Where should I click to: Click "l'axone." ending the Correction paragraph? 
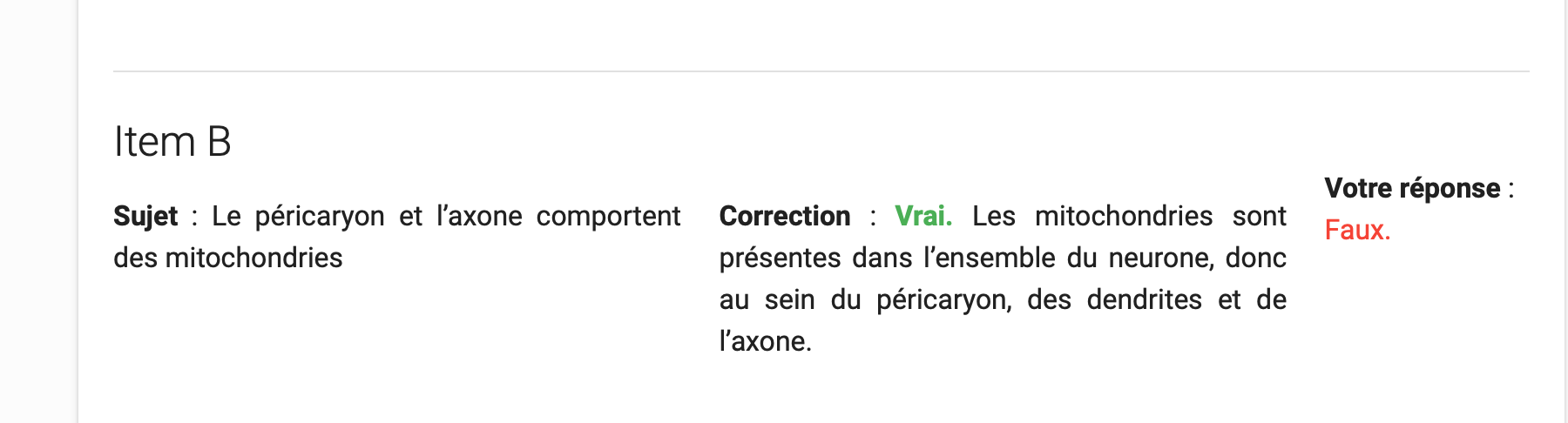point(766,341)
